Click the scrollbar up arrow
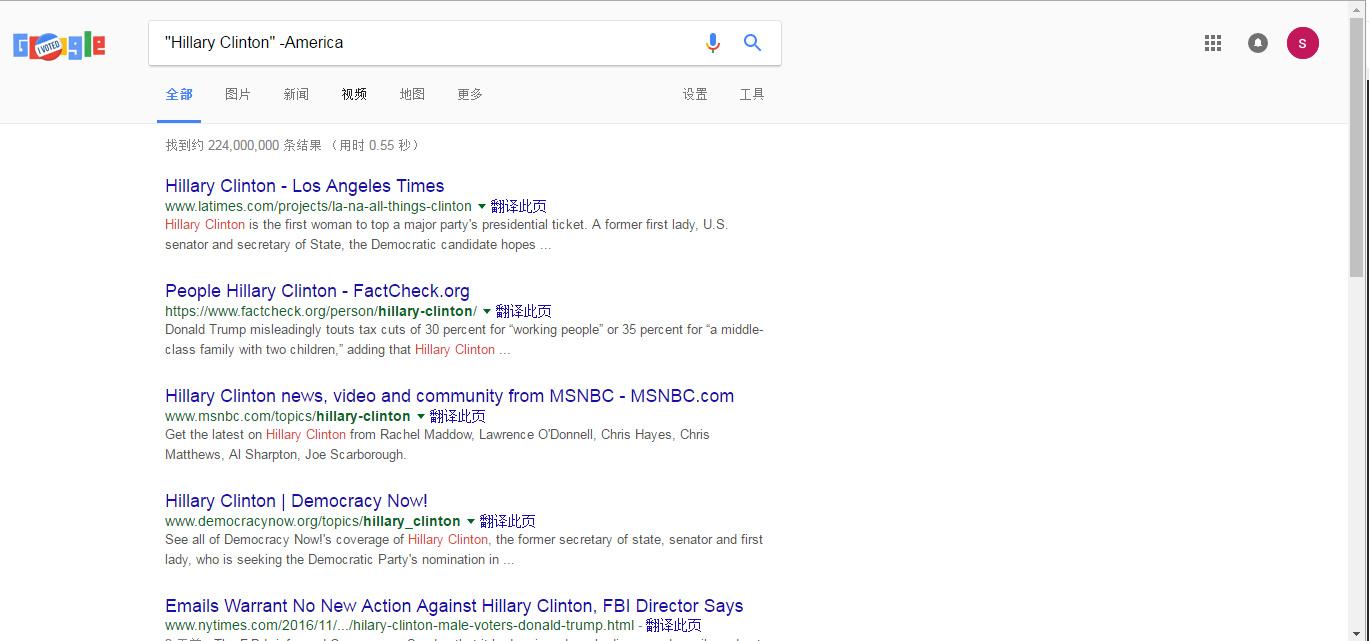 (x=1357, y=8)
